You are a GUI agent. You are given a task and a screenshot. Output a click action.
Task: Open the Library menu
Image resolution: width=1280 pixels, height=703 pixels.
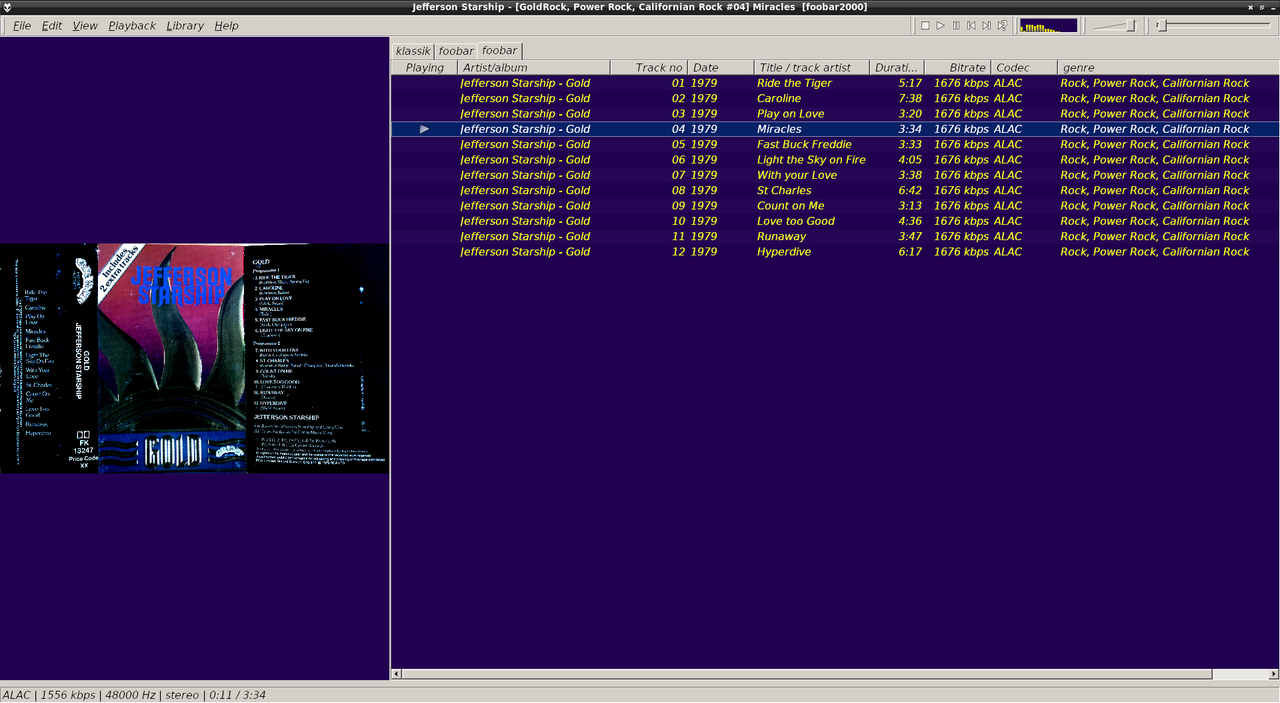[185, 25]
